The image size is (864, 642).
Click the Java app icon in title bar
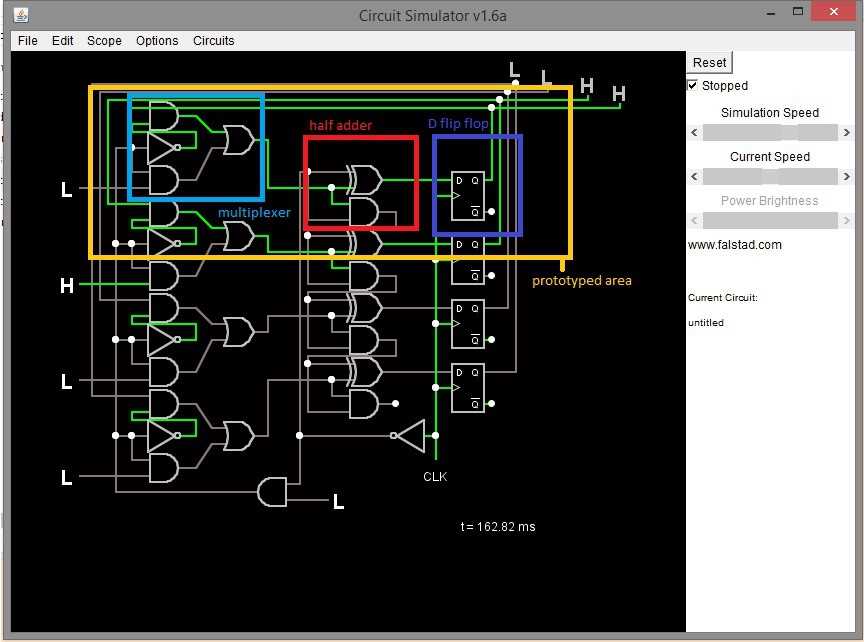[21, 15]
